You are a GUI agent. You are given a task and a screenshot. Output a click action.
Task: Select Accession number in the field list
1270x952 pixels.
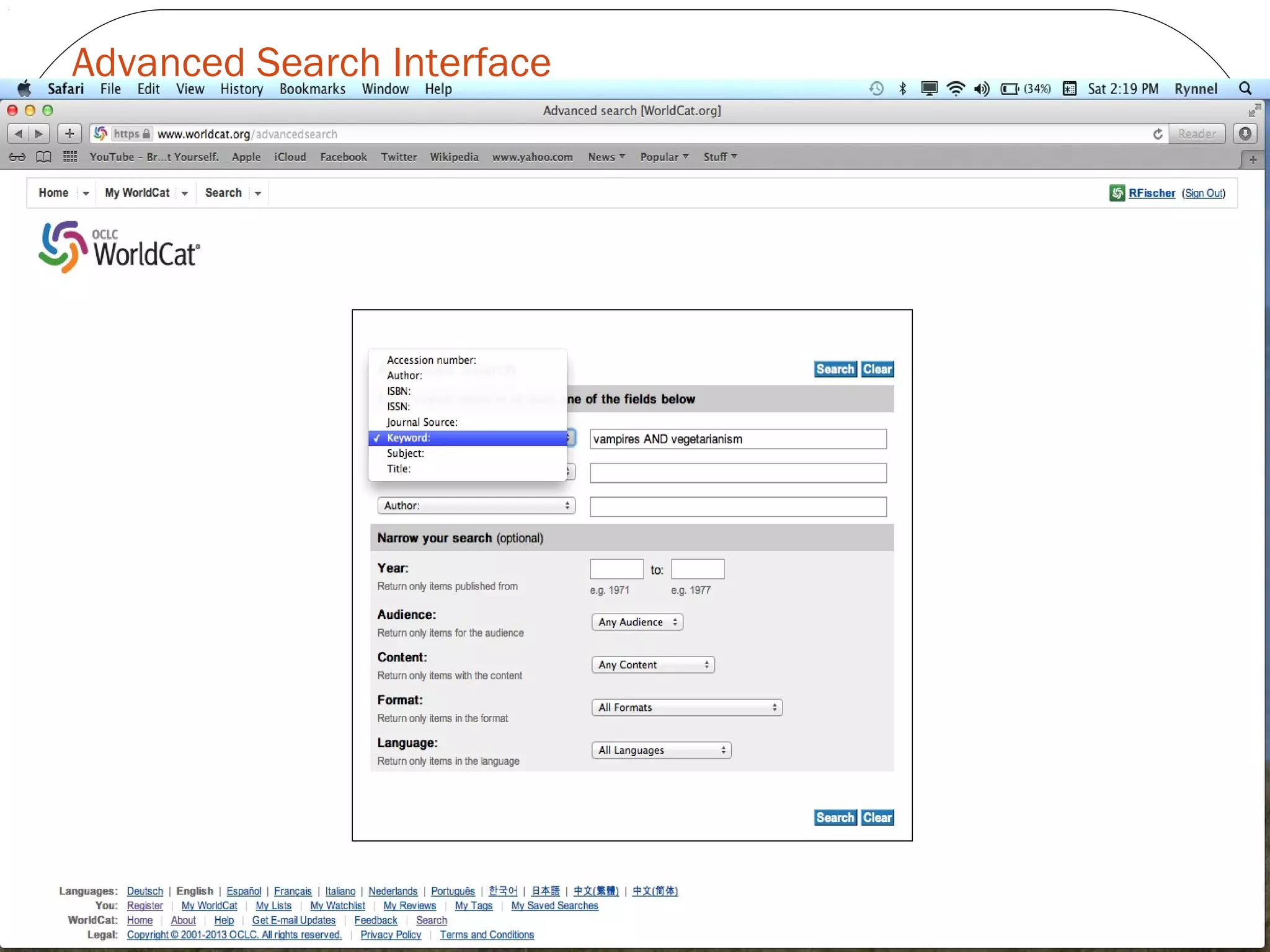pyautogui.click(x=468, y=360)
